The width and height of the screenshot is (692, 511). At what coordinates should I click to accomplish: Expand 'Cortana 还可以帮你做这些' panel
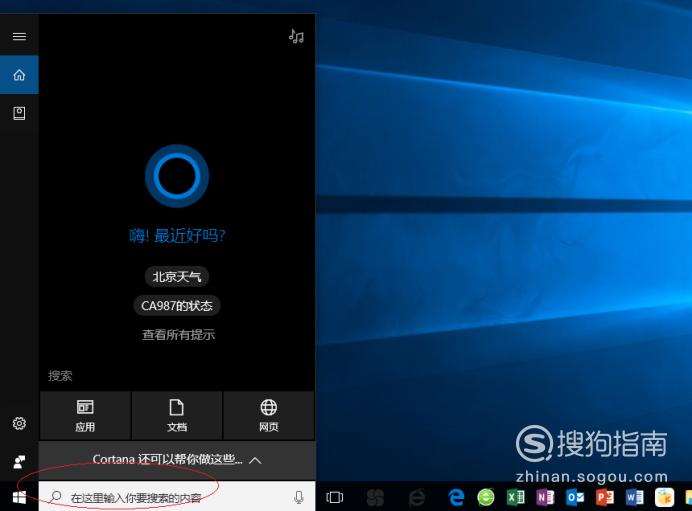click(177, 460)
